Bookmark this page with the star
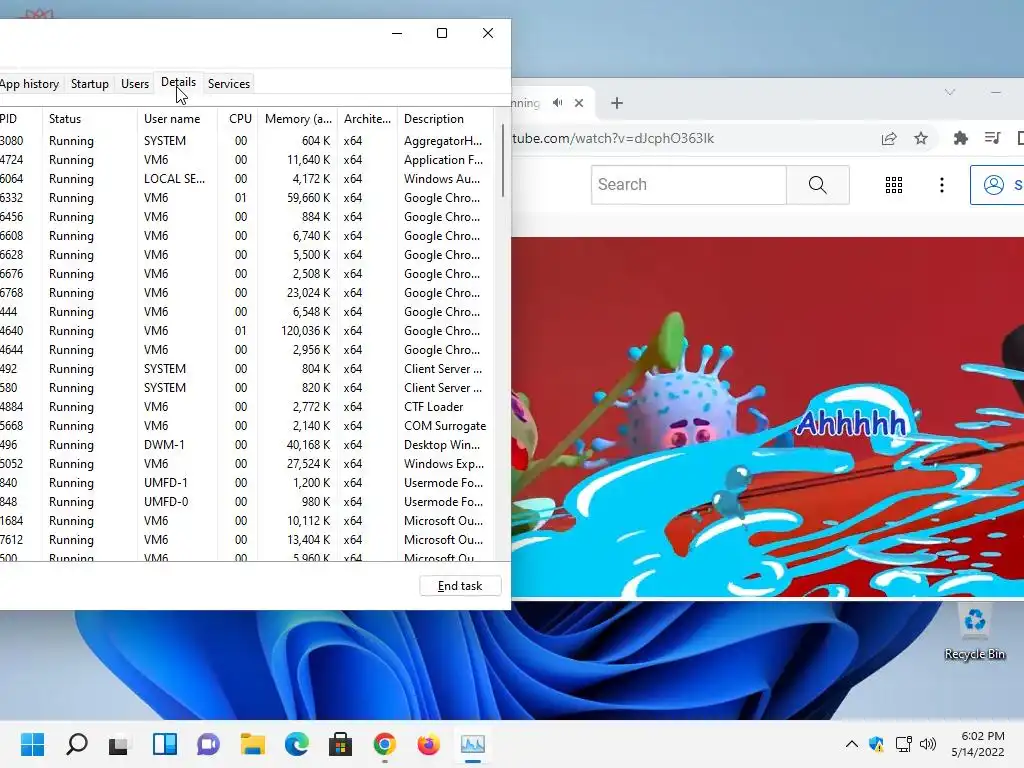 pyautogui.click(x=921, y=138)
